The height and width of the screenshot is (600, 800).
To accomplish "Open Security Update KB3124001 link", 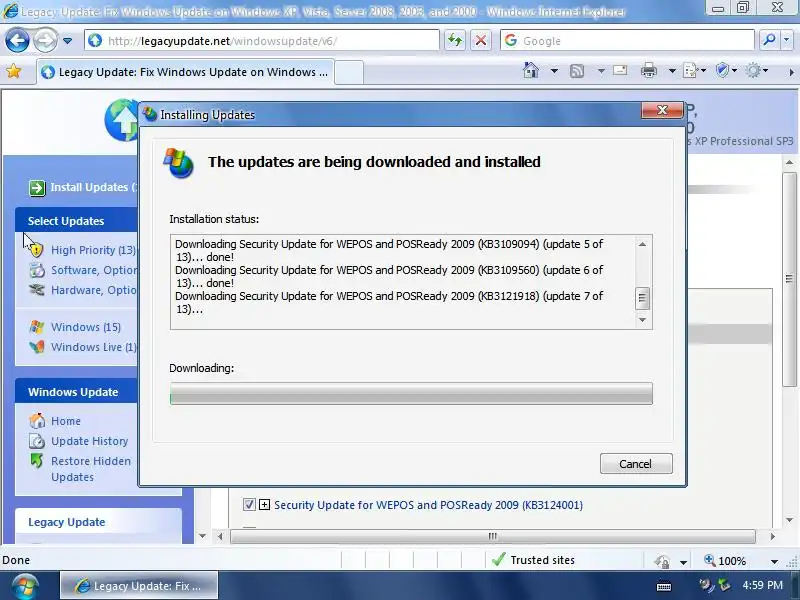I will point(428,505).
